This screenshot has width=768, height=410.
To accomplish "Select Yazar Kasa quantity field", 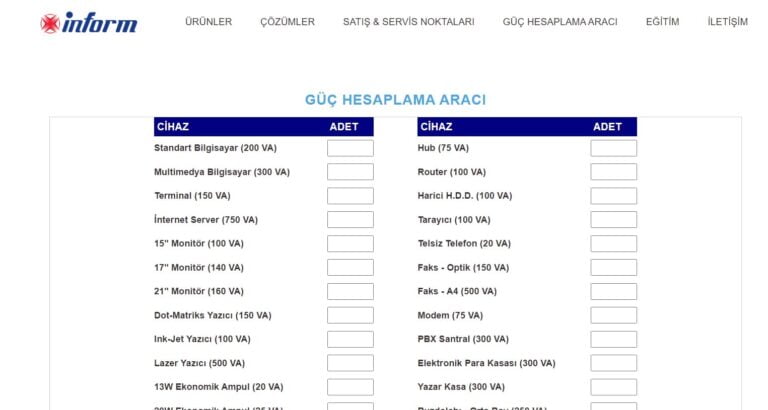I will click(613, 387).
